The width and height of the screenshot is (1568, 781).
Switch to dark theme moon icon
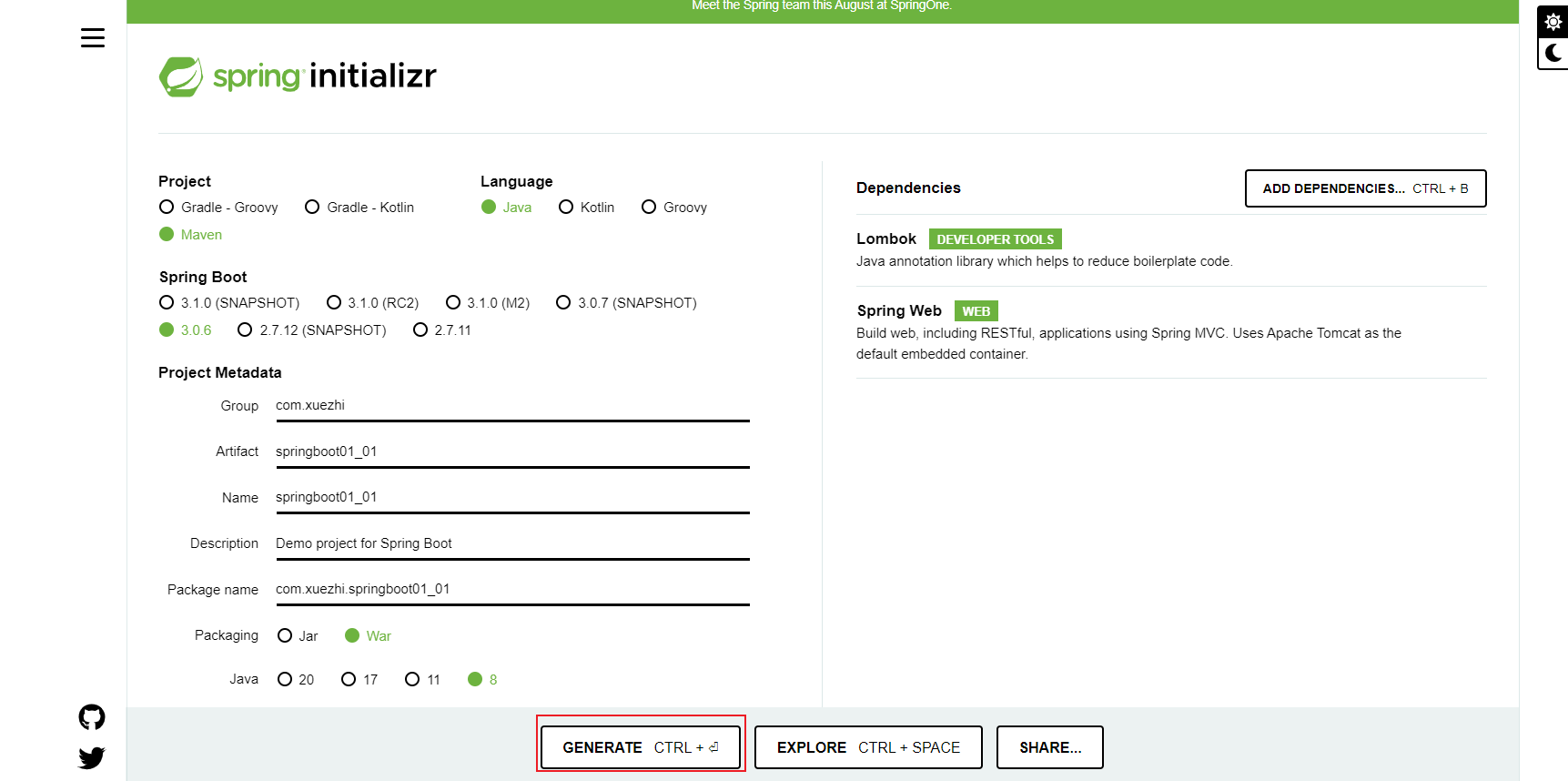[x=1553, y=53]
